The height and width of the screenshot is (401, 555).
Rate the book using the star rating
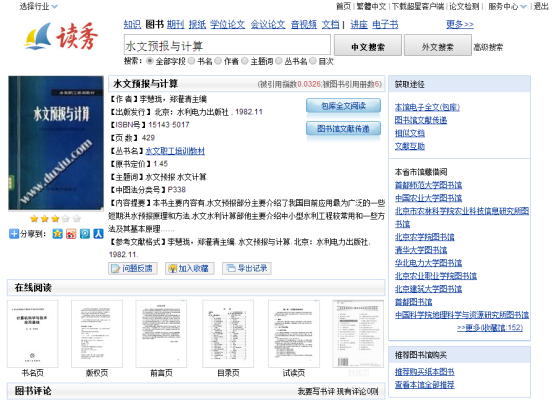pyautogui.click(x=55, y=218)
